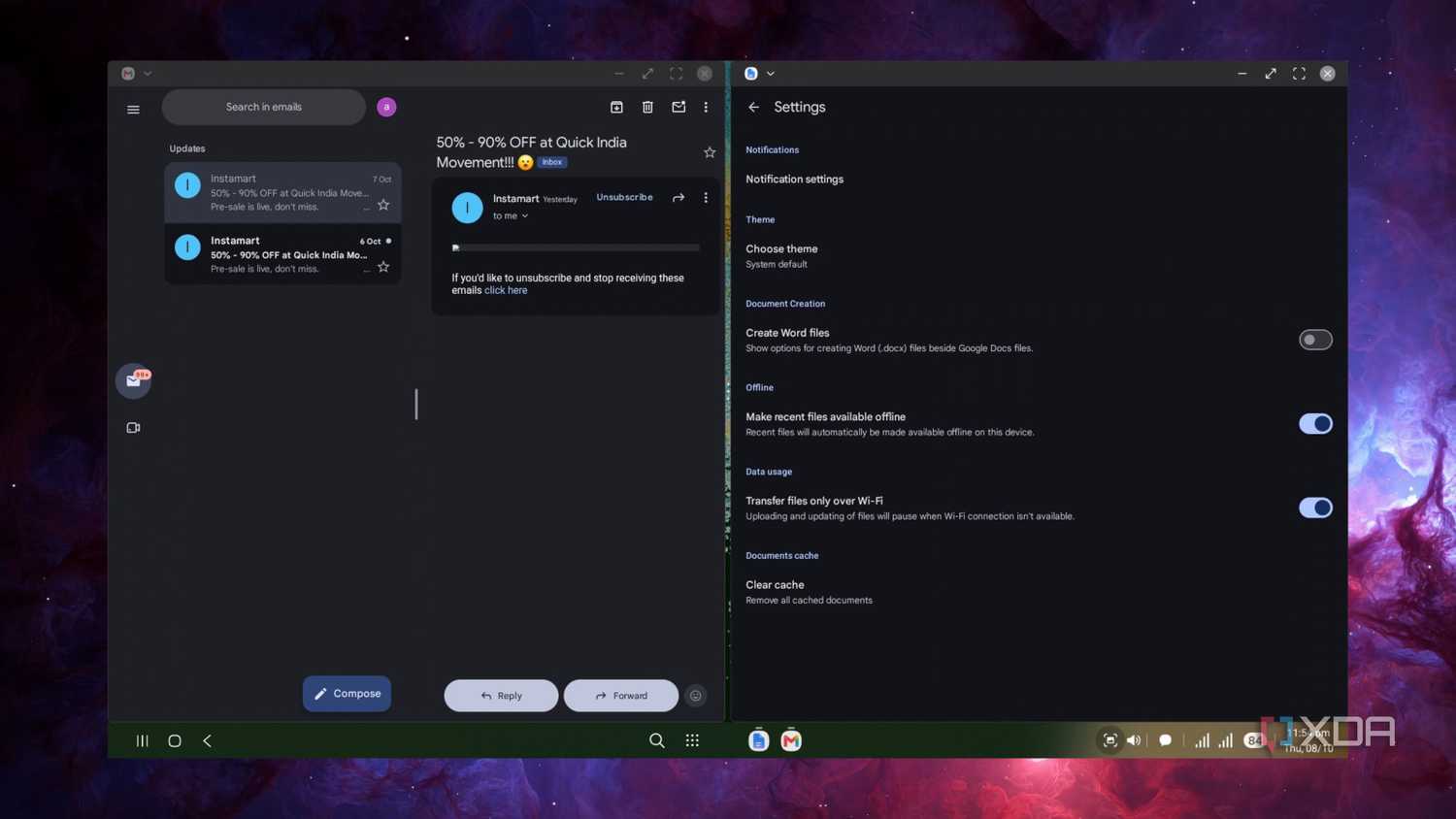Open the Mail tab in the side rail
This screenshot has width=1456, height=819.
[134, 380]
